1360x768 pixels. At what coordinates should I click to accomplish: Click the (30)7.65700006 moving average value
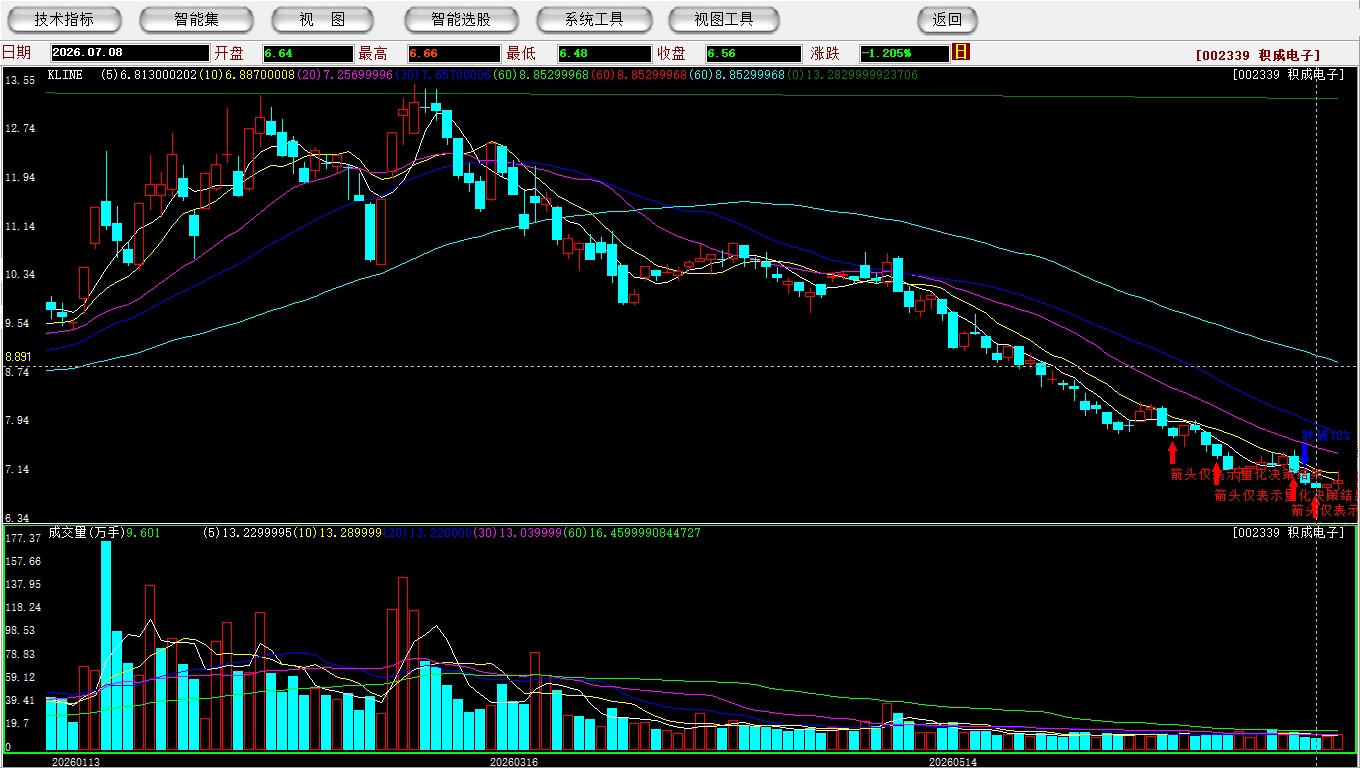pos(441,75)
